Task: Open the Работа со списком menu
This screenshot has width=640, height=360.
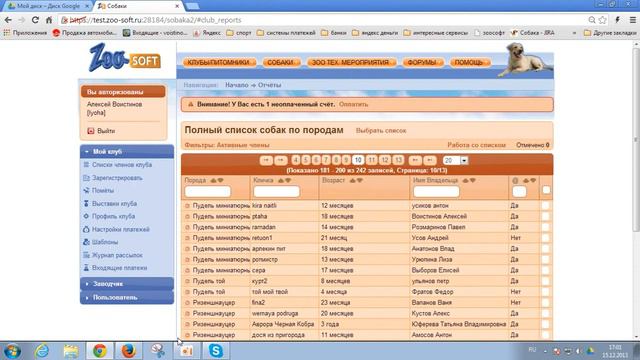Action: 476,145
